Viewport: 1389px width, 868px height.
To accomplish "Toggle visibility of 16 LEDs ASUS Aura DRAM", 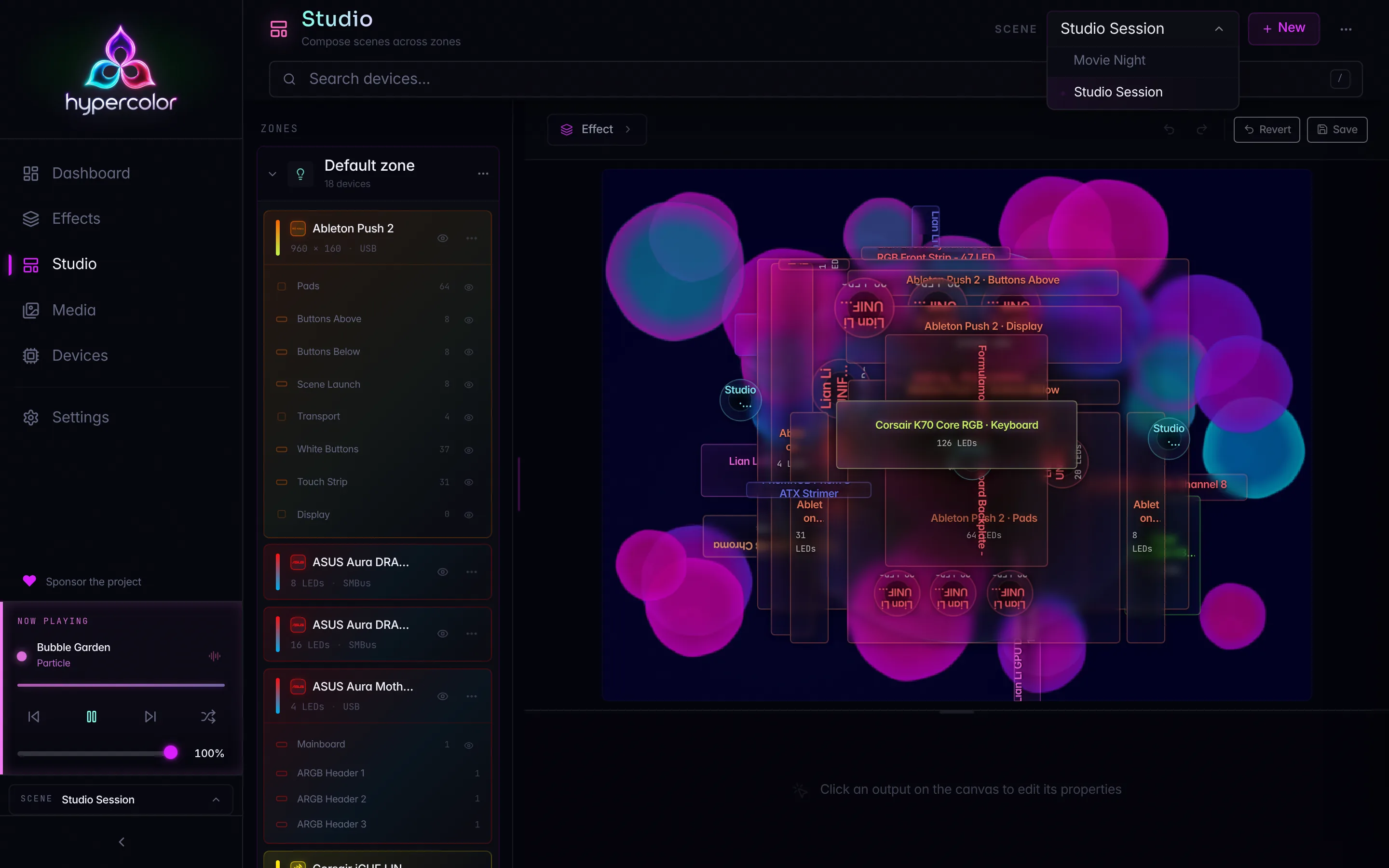I will coord(443,634).
